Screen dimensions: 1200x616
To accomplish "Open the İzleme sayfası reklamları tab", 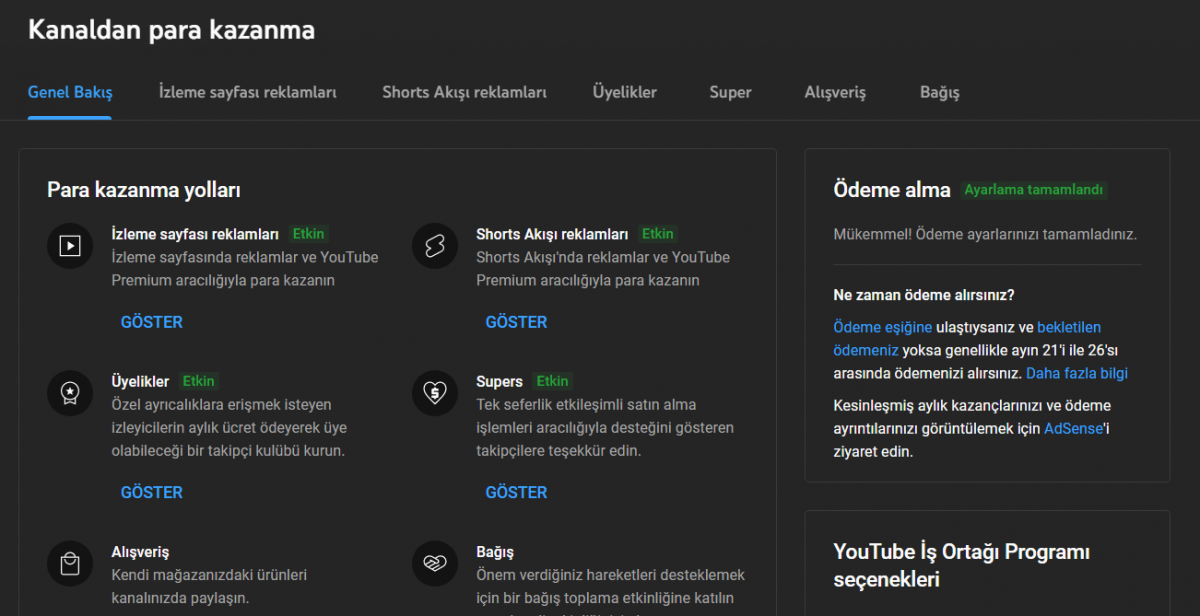I will click(248, 92).
